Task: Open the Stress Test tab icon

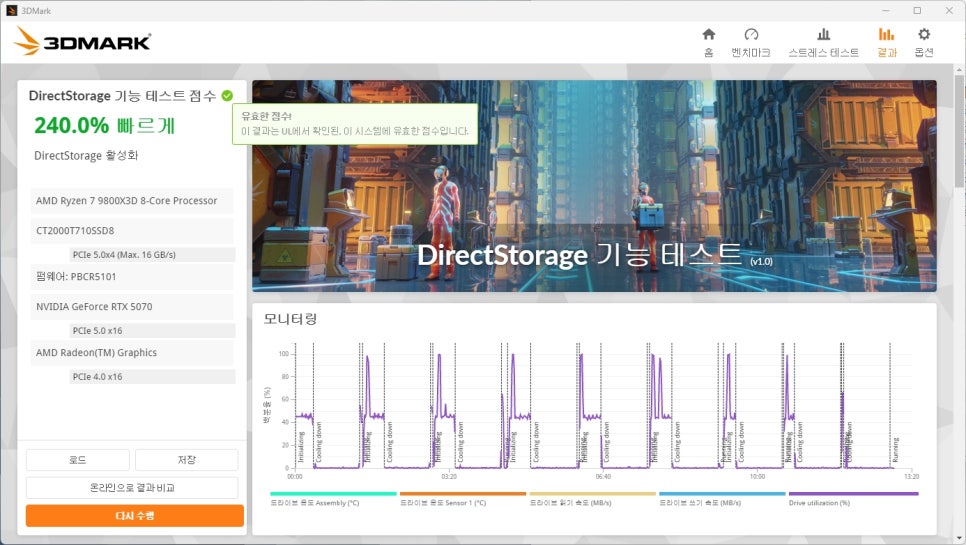Action: pos(823,34)
